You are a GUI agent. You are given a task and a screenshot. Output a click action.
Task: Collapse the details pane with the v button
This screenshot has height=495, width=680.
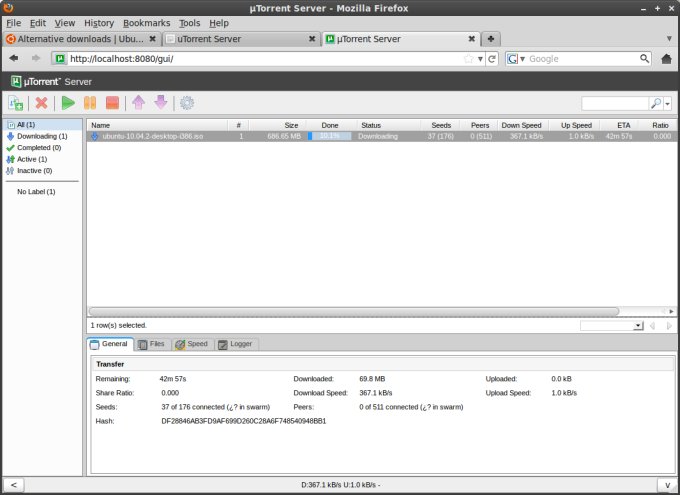[667, 485]
